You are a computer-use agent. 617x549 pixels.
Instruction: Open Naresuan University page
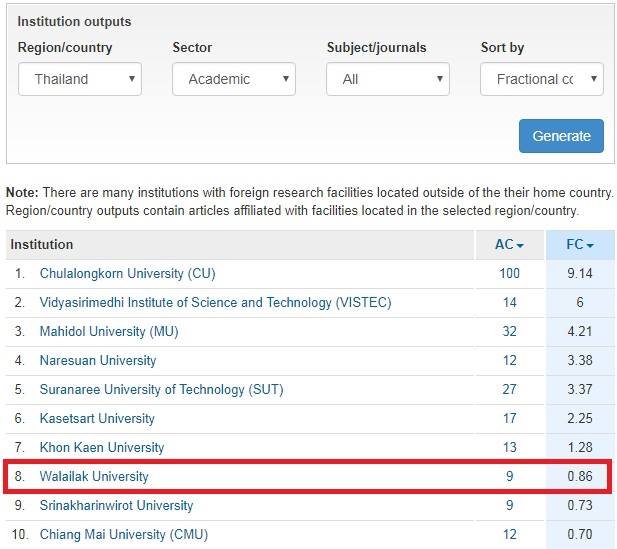[x=98, y=360]
